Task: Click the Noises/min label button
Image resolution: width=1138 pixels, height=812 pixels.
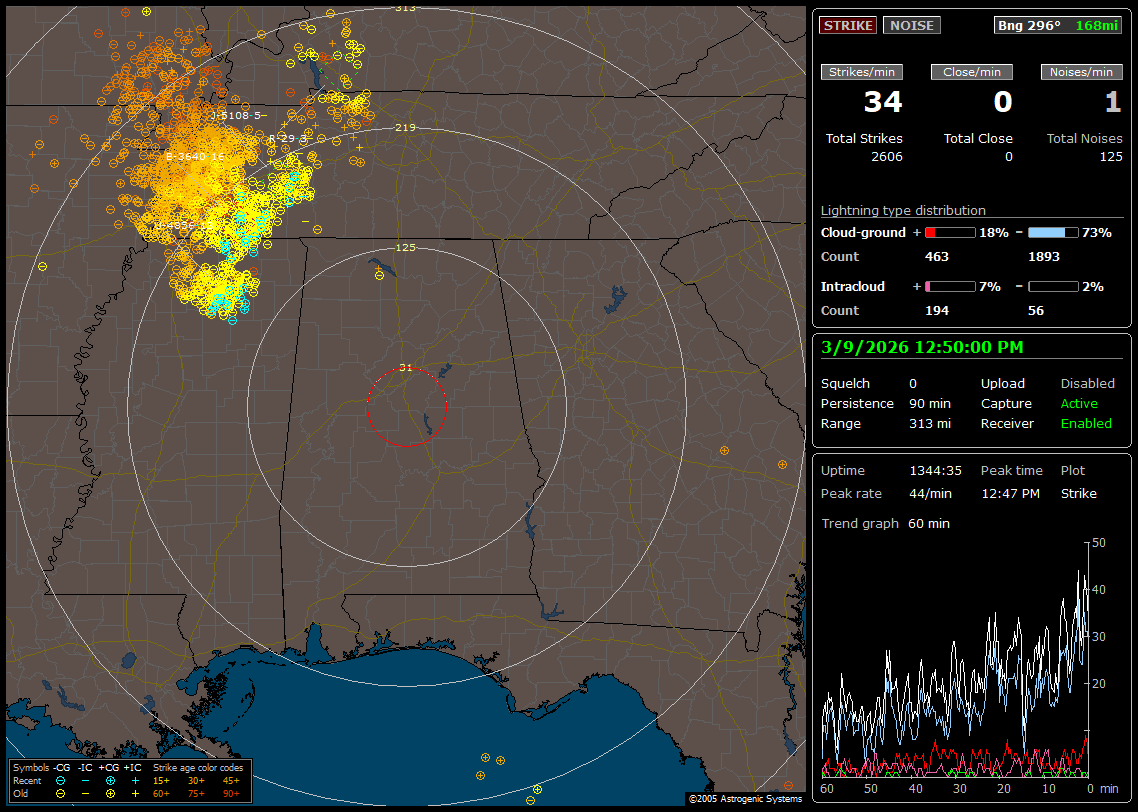Action: [1081, 72]
